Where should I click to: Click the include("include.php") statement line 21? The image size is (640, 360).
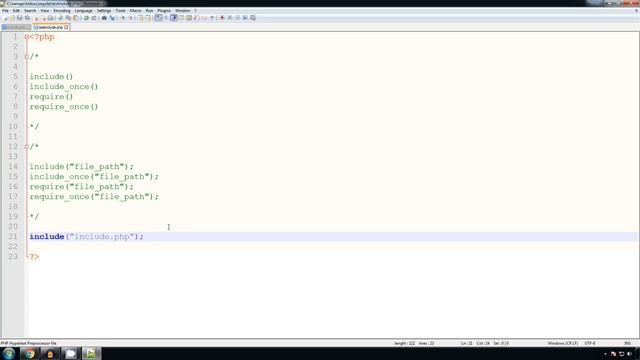[87, 237]
